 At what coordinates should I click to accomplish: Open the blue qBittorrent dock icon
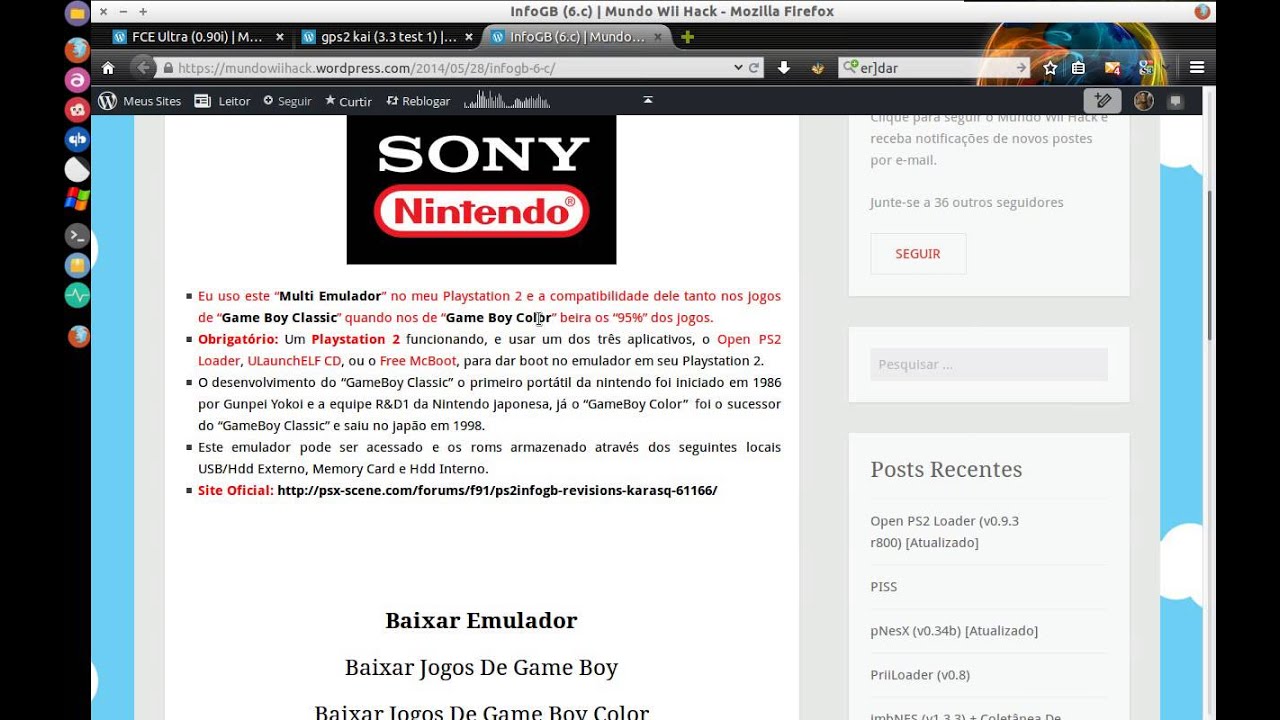tap(77, 139)
